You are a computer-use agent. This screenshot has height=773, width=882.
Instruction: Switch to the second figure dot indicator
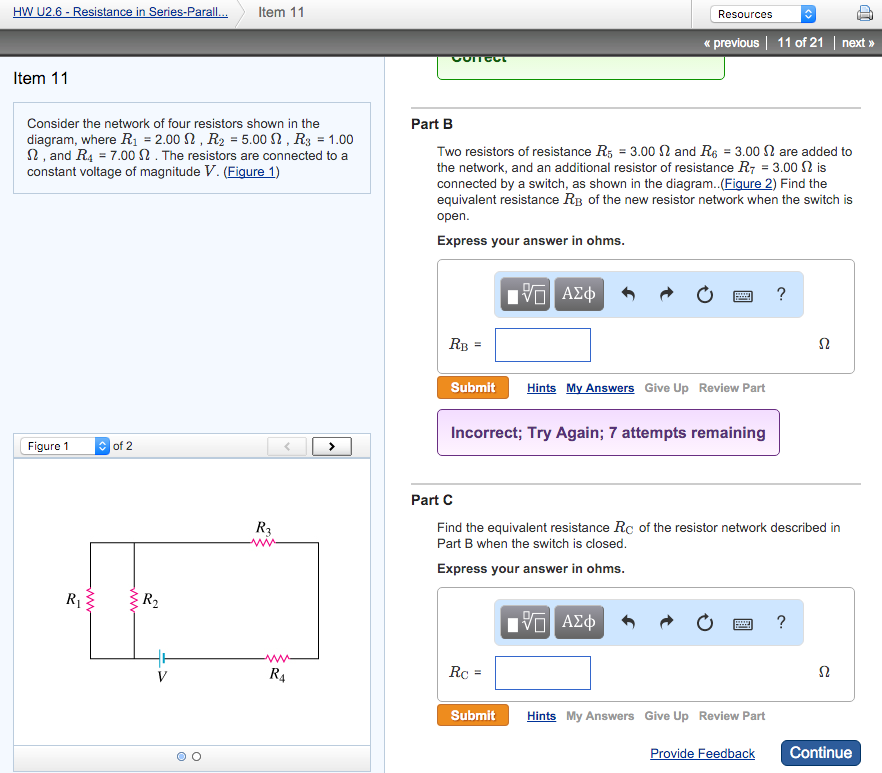(x=196, y=757)
